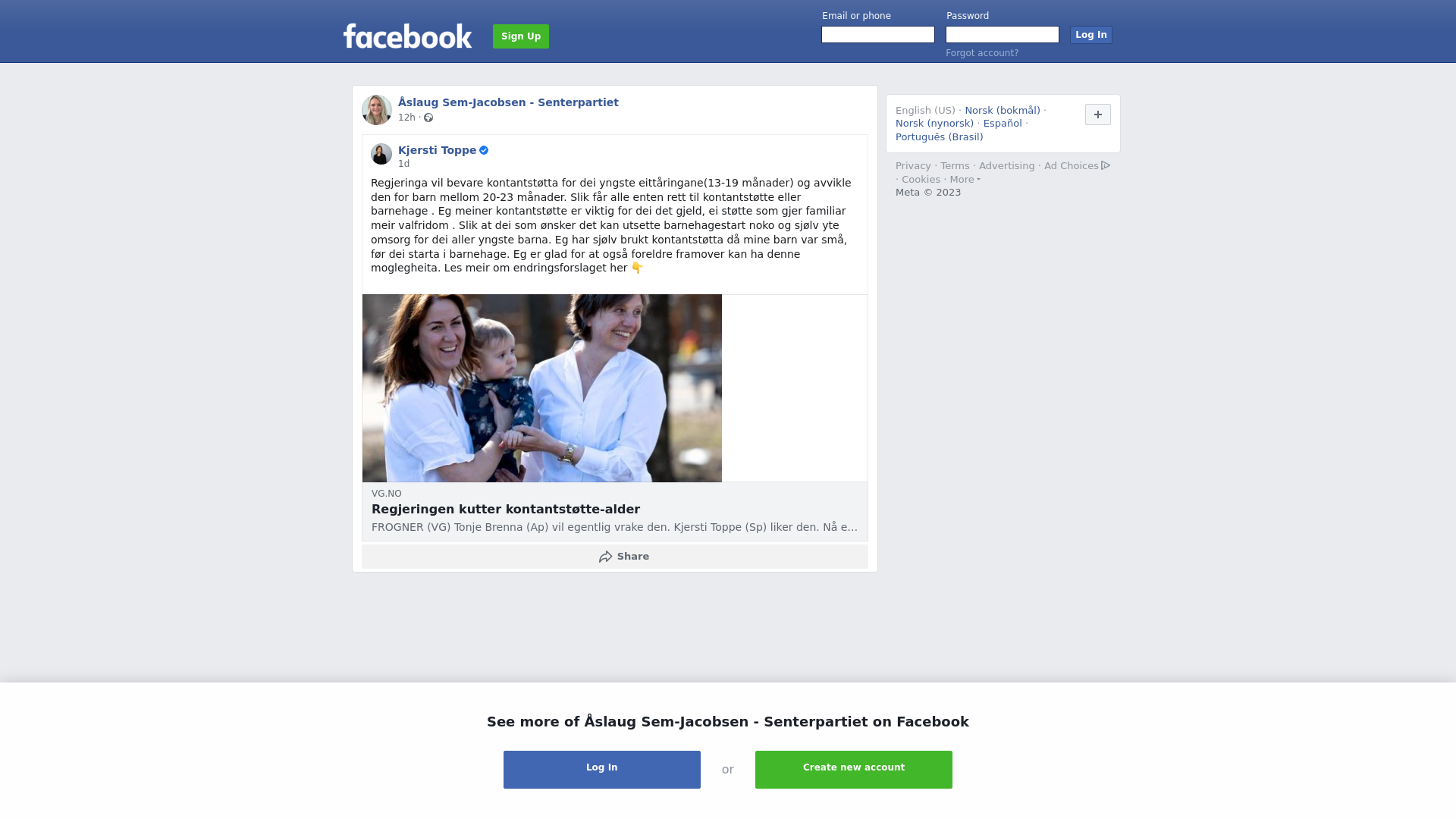The image size is (1456, 819).
Task: Open Åslaug Sem-Jacobsen profile picture
Action: [377, 110]
